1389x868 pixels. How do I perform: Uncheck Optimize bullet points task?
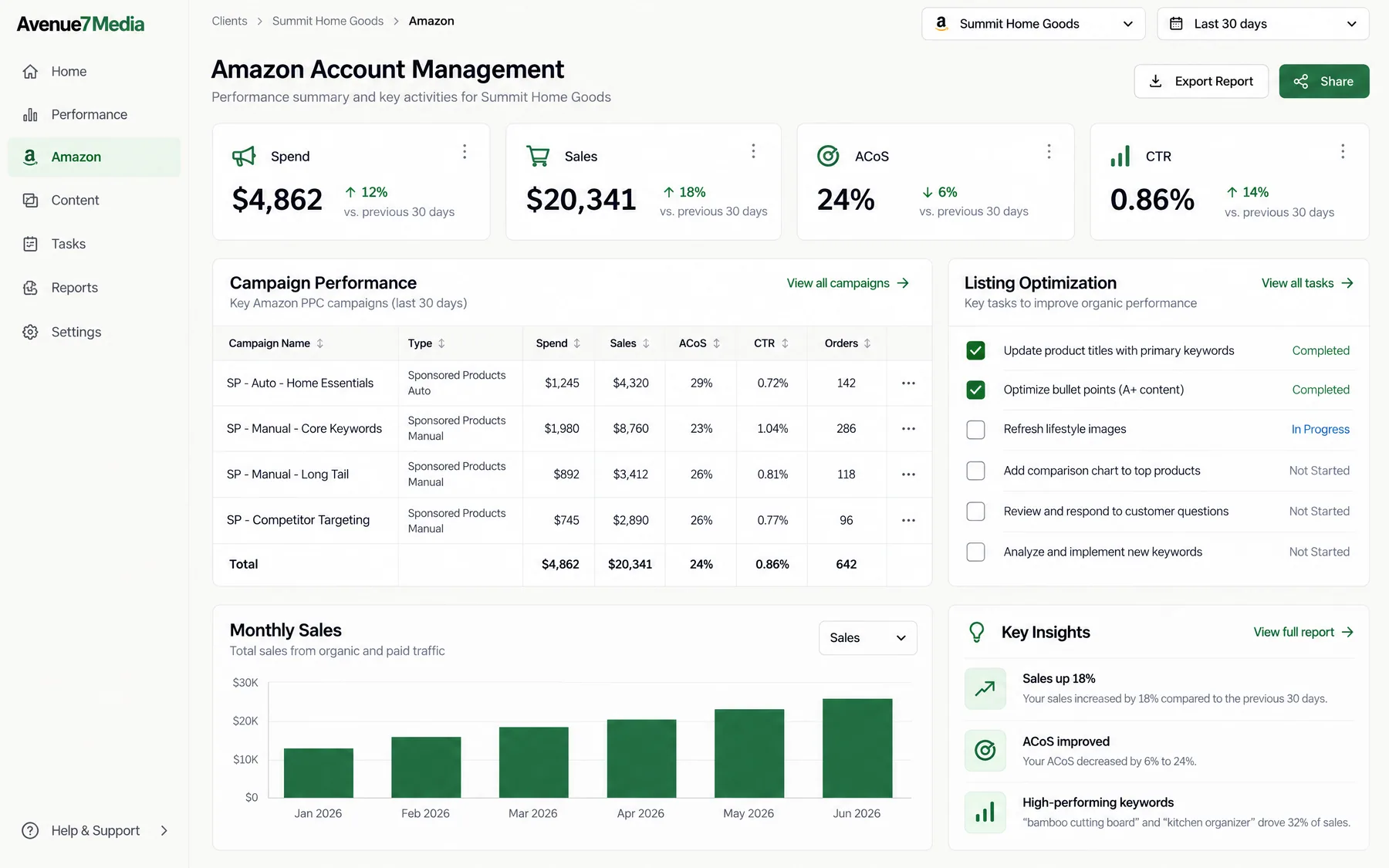(x=975, y=390)
